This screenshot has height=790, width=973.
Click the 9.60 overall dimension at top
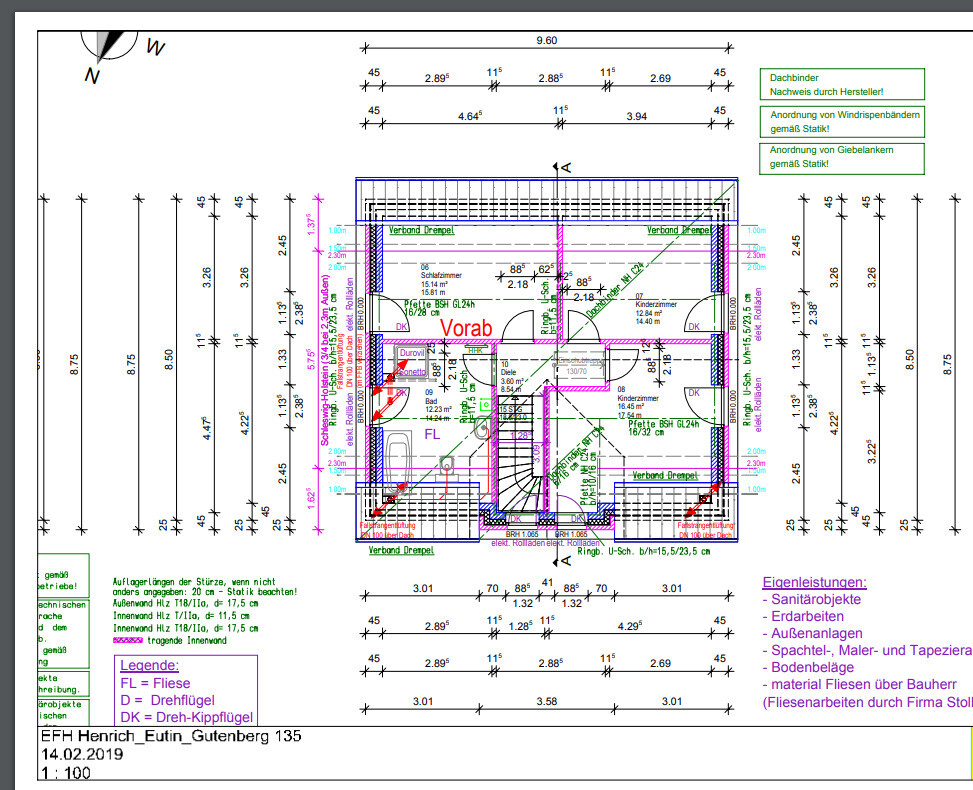point(546,41)
